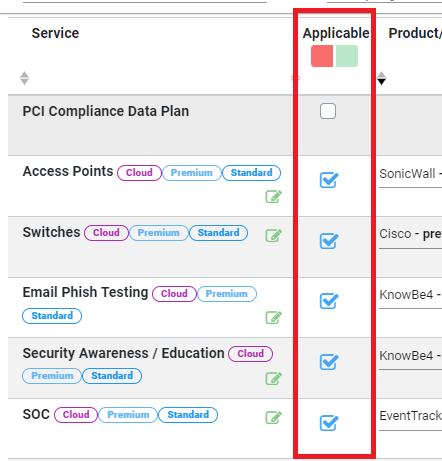Toggle the Switches applicable checkbox
The image size is (442, 461).
(329, 241)
